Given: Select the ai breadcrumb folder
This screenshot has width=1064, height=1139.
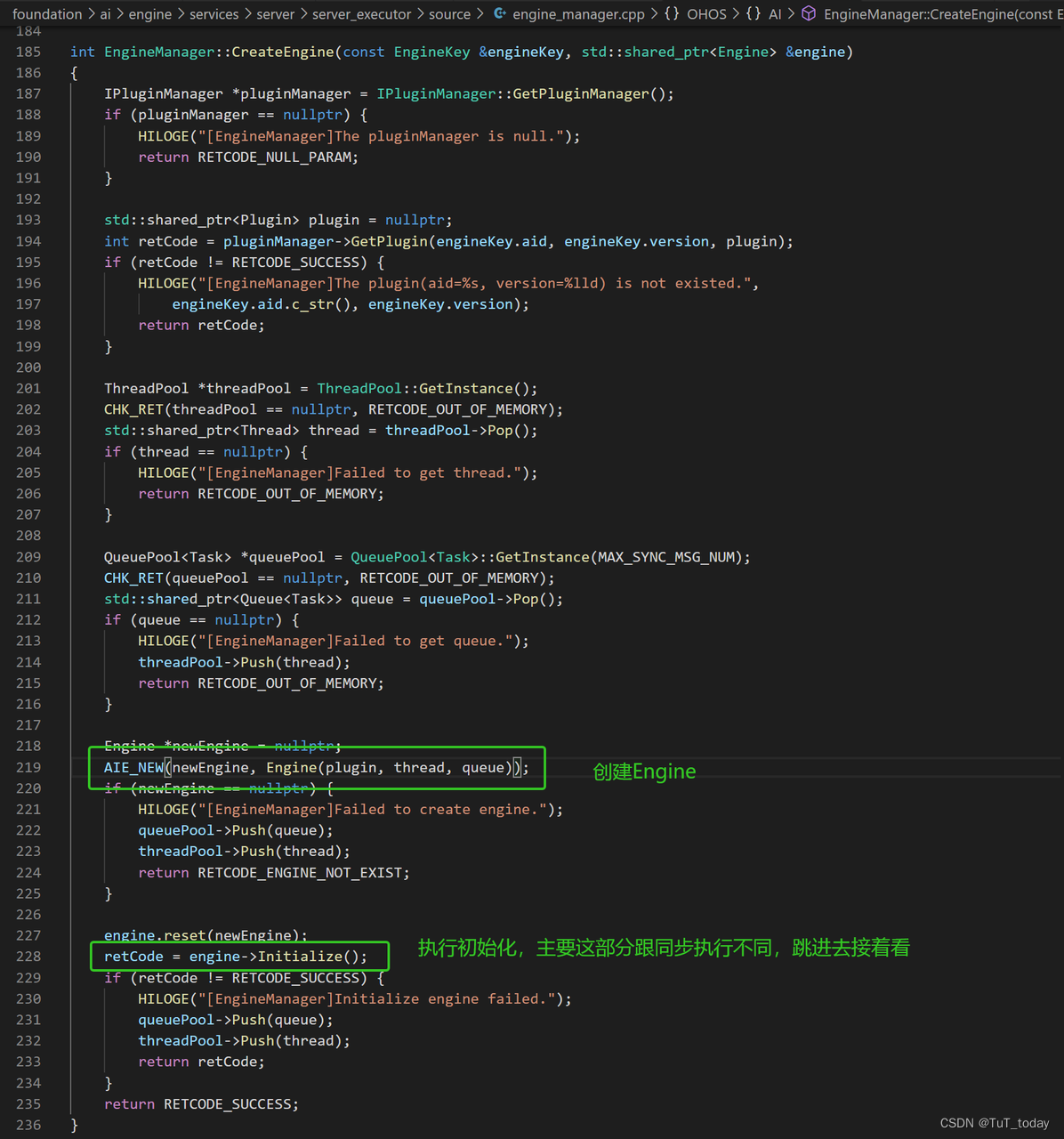Looking at the screenshot, I should point(106,14).
